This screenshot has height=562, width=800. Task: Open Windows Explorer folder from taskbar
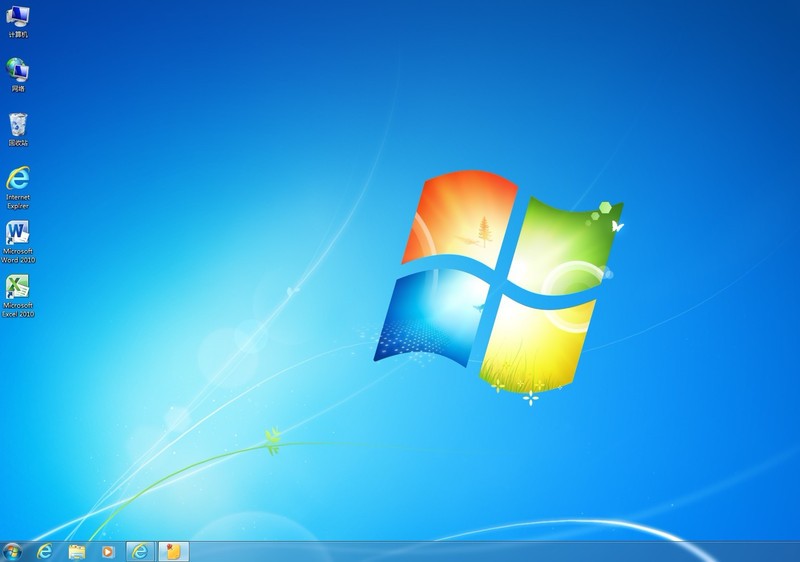pyautogui.click(x=77, y=551)
